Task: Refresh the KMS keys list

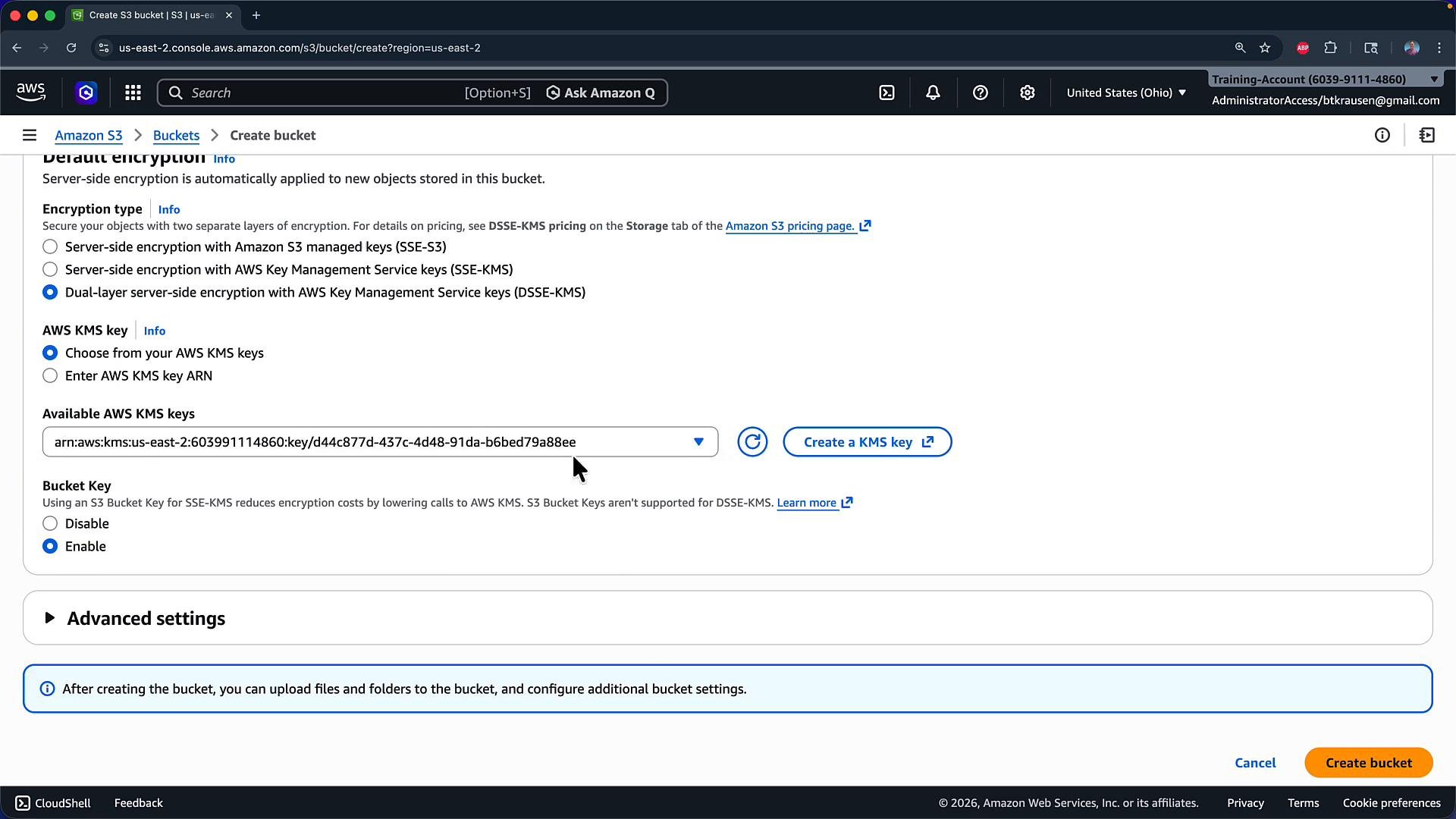Action: pyautogui.click(x=752, y=442)
